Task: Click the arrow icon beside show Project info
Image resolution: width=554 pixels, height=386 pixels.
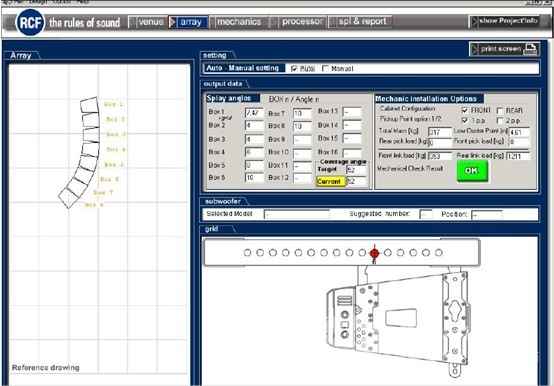Action: point(474,22)
